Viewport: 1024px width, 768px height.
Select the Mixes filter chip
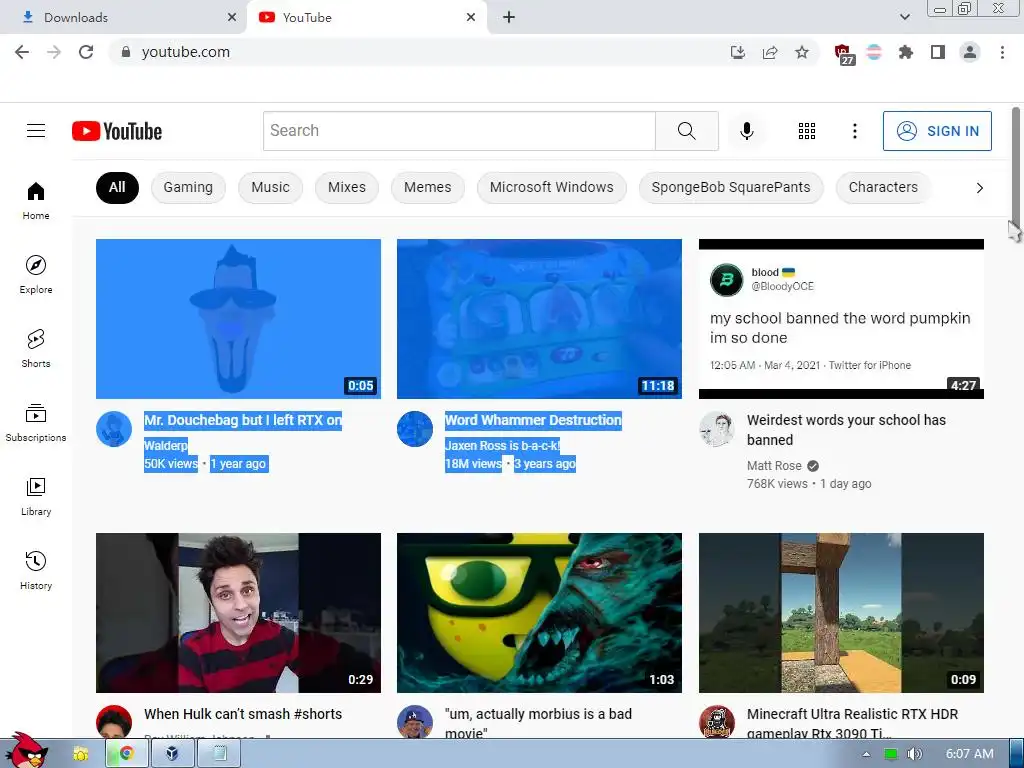point(347,187)
